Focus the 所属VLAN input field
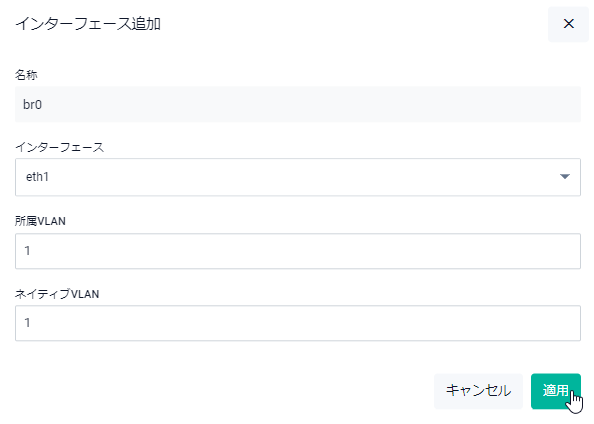The image size is (594, 424). tap(298, 251)
